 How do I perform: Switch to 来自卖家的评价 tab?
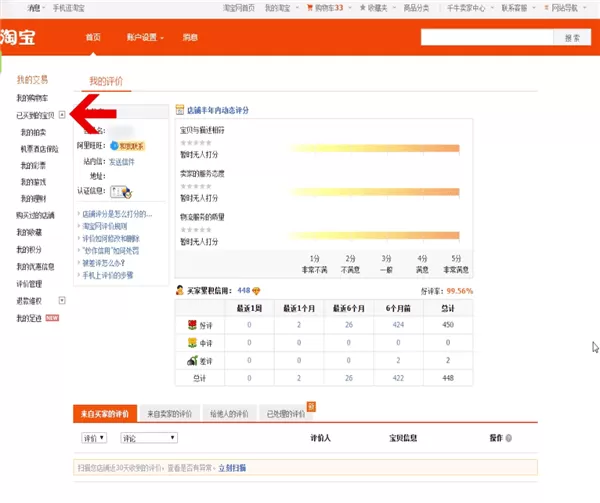coord(170,413)
